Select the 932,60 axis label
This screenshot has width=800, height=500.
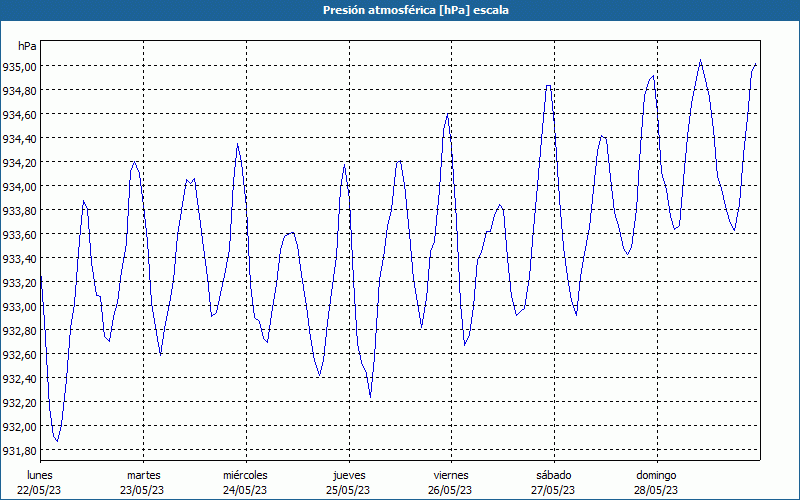coord(19,354)
